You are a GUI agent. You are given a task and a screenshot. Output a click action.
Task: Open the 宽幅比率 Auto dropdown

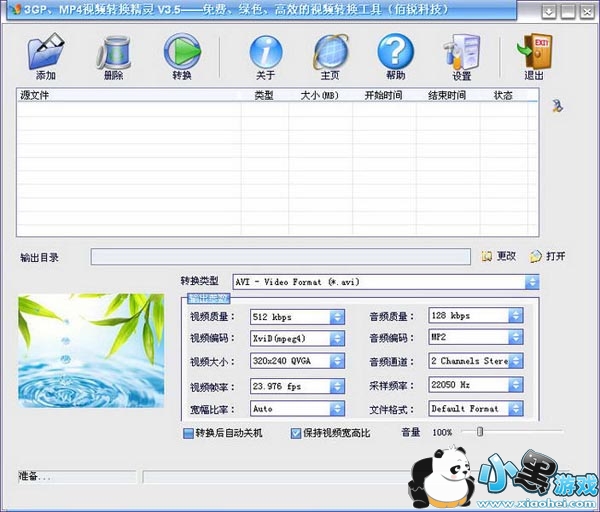point(337,409)
